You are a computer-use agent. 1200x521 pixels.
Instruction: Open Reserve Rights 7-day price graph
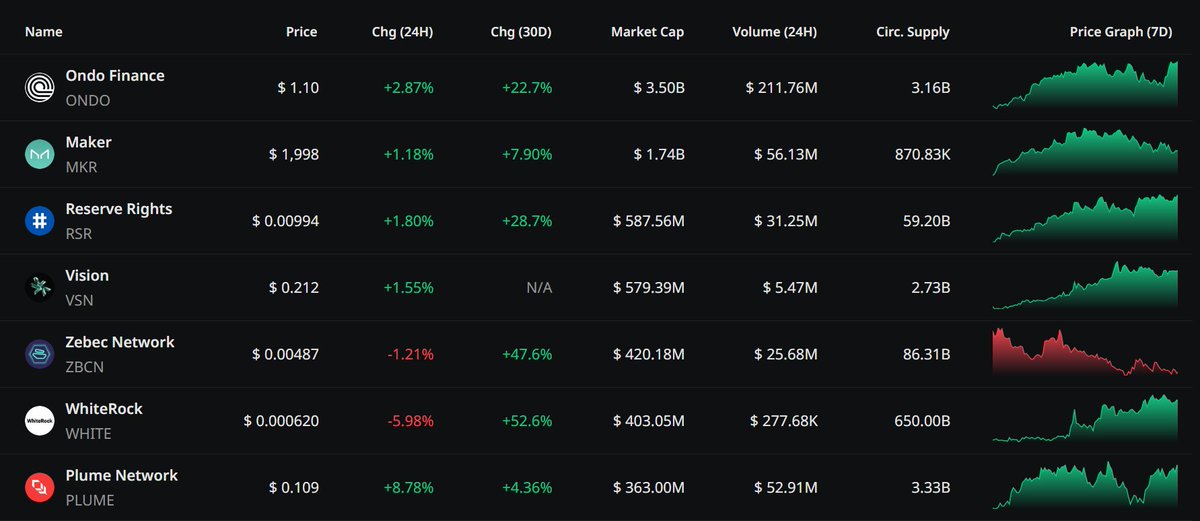1085,218
